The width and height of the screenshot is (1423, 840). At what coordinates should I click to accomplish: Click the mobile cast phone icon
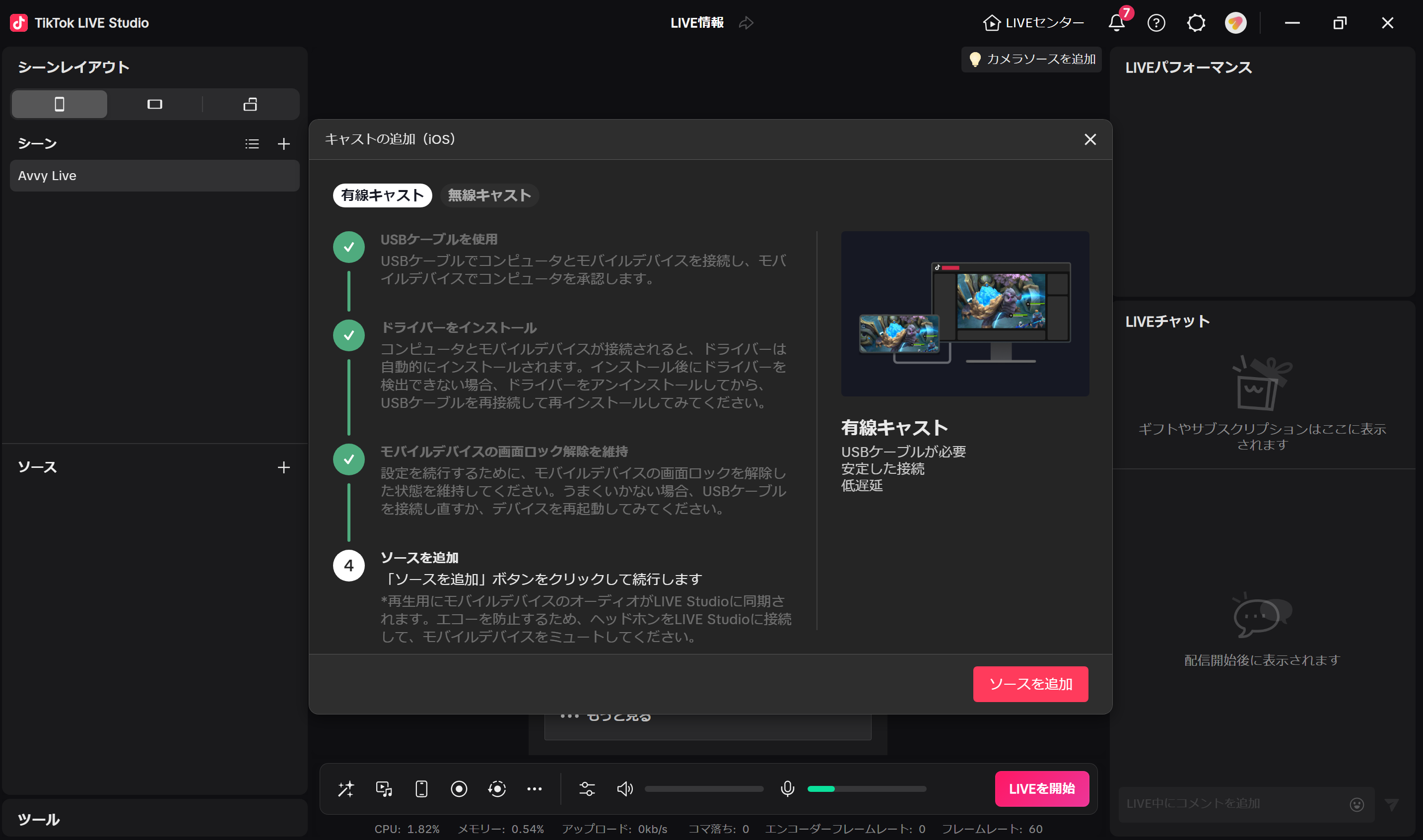(x=421, y=788)
